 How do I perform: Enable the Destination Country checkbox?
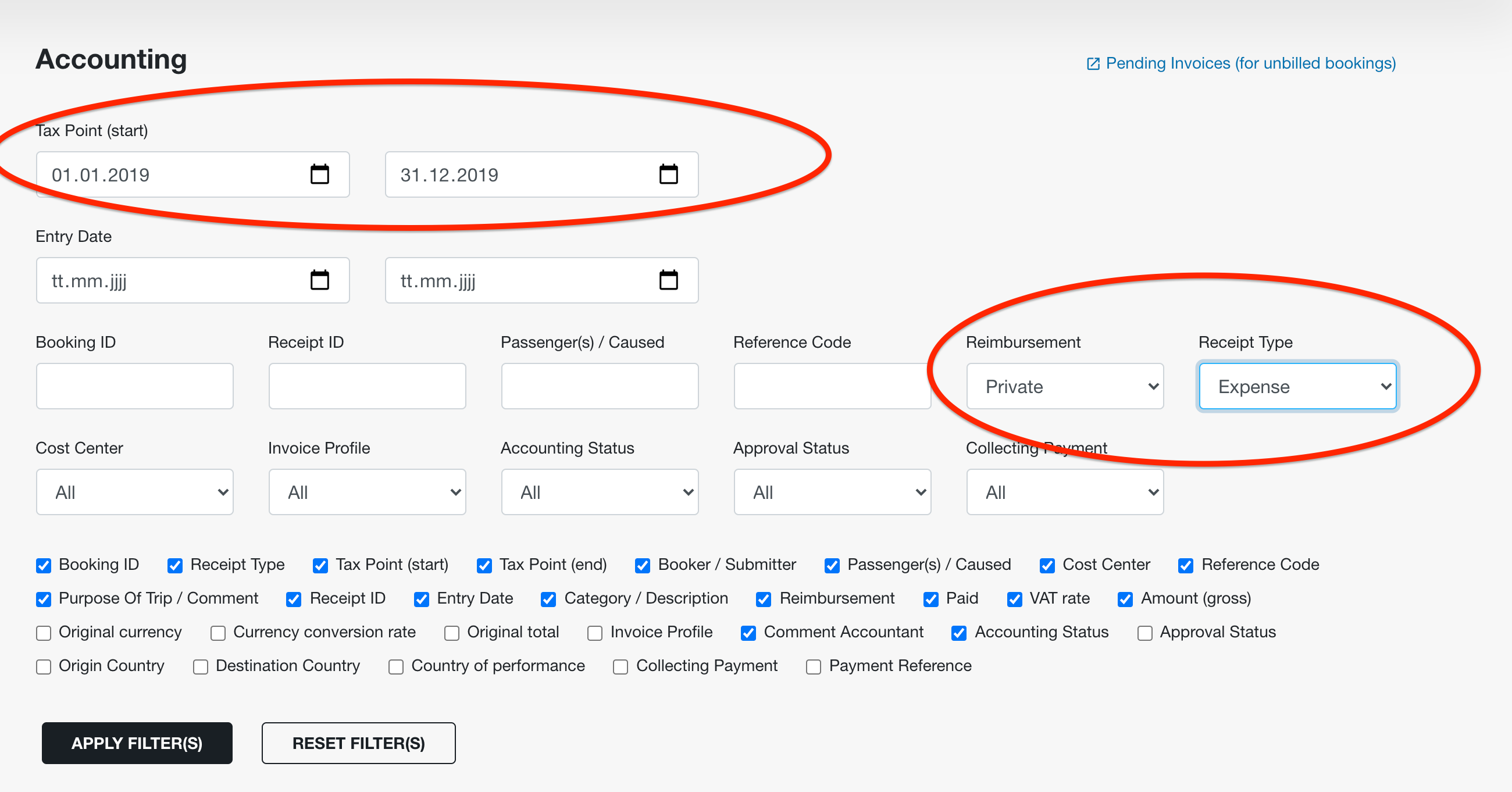coord(201,667)
